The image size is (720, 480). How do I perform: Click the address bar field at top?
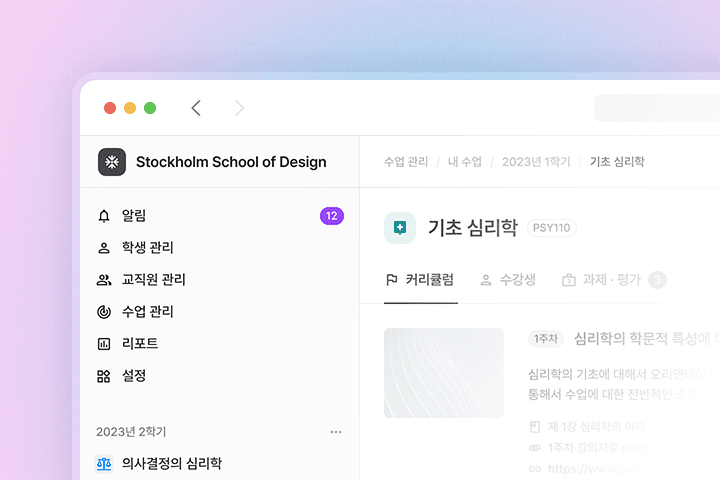(x=657, y=108)
